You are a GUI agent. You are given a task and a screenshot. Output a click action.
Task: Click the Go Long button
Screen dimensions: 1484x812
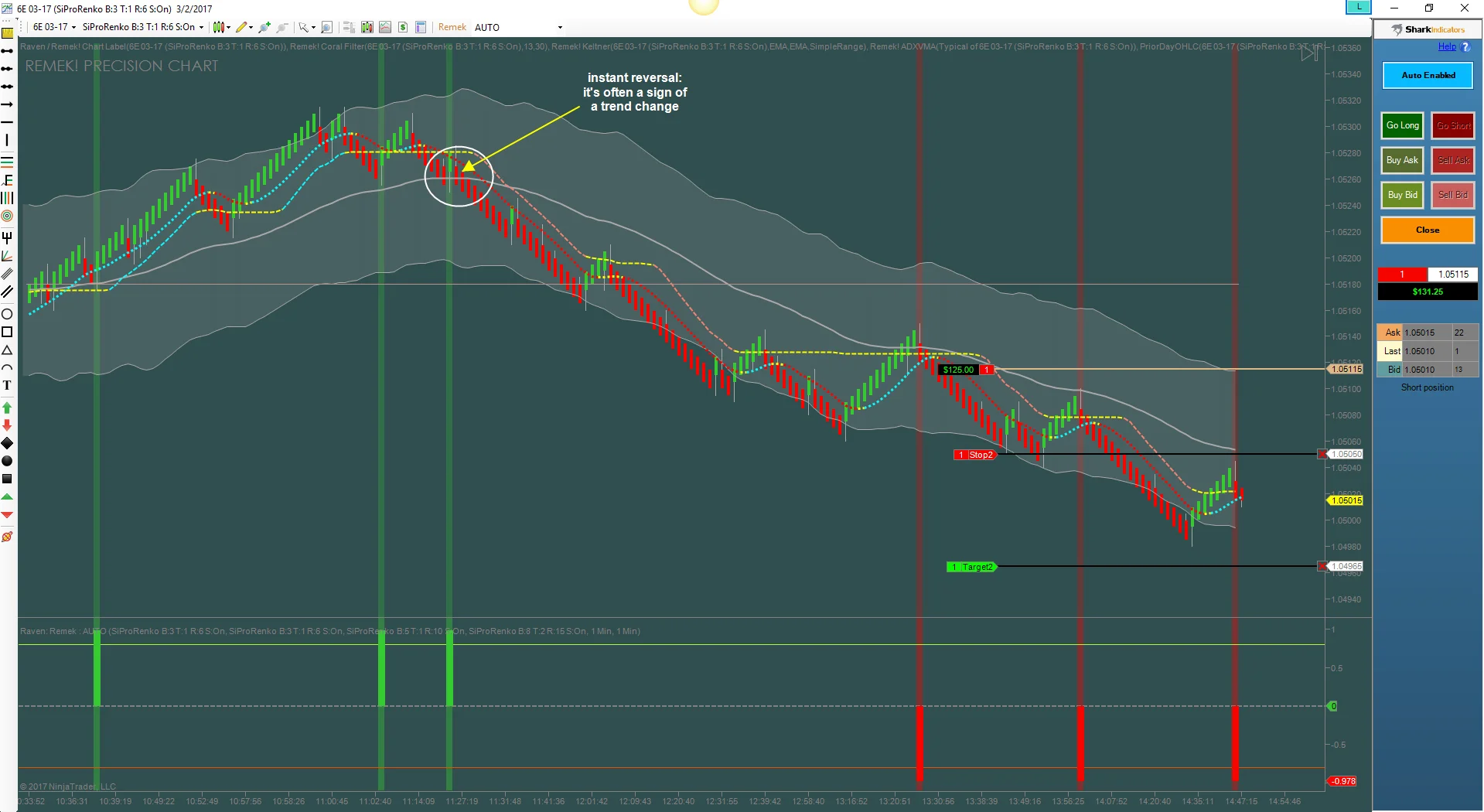pos(1402,125)
